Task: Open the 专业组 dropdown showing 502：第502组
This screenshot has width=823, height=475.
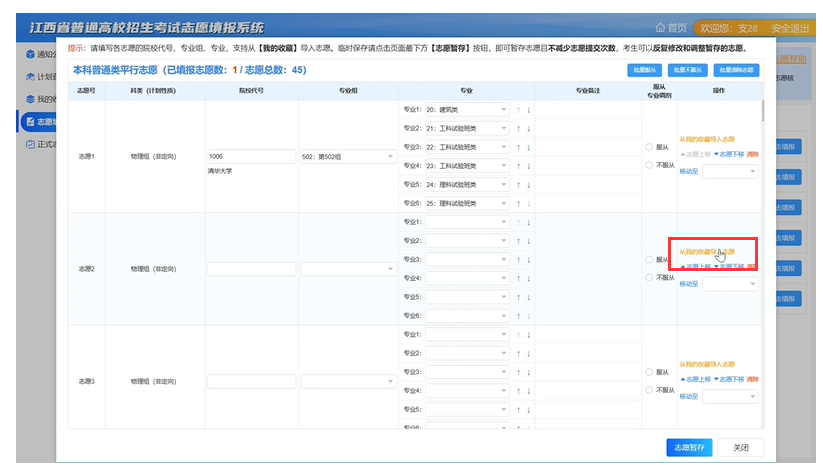Action: click(x=347, y=156)
